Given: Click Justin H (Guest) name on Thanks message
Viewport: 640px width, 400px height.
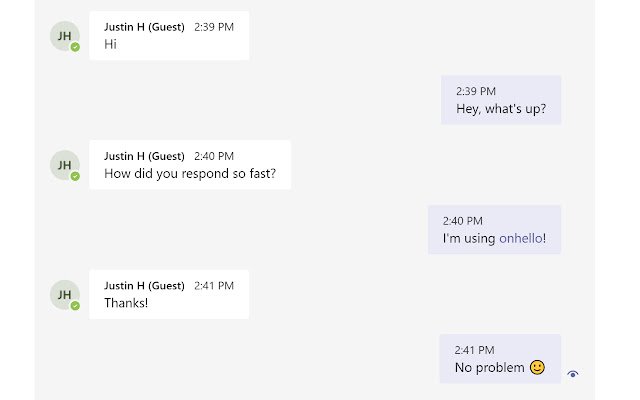Looking at the screenshot, I should pyautogui.click(x=144, y=286).
